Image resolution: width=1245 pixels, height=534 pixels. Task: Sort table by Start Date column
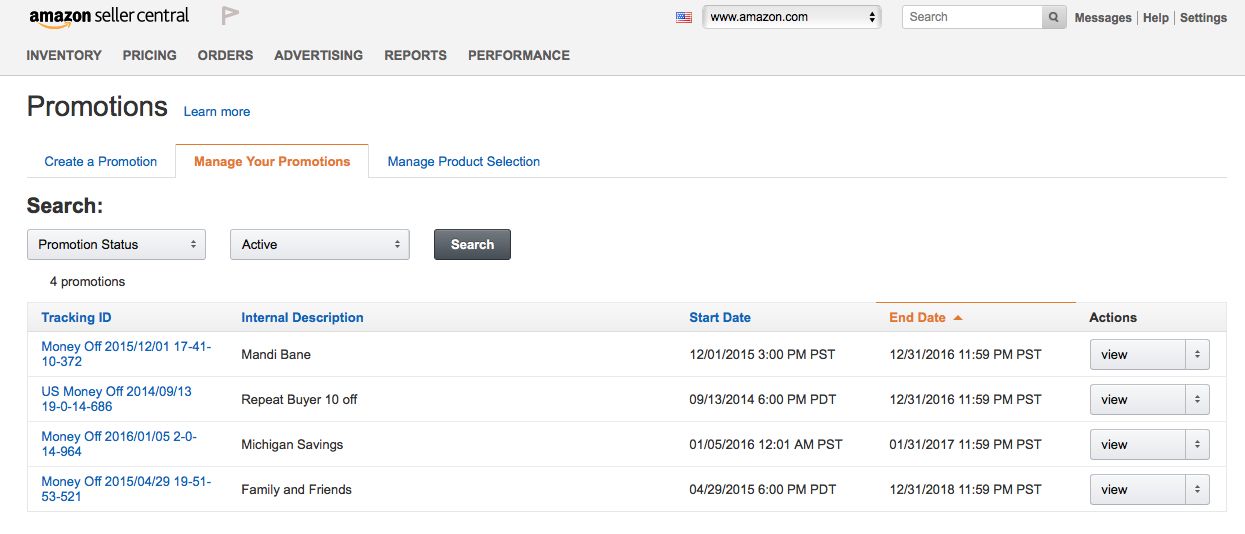tap(719, 318)
